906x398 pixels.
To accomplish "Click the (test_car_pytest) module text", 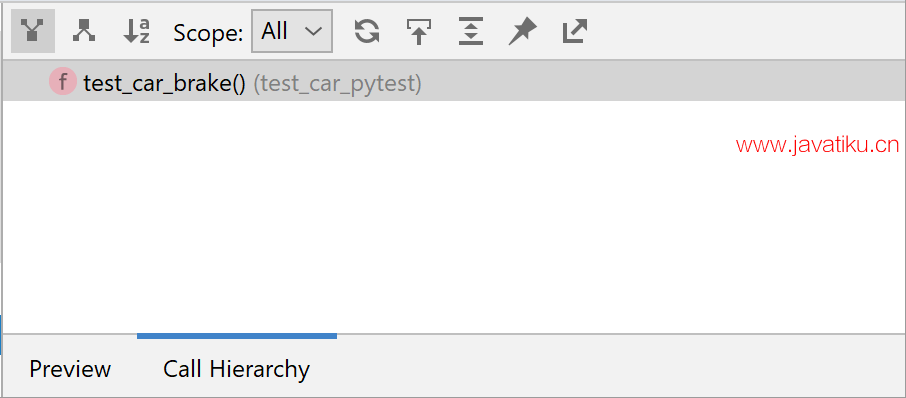I will pos(337,84).
